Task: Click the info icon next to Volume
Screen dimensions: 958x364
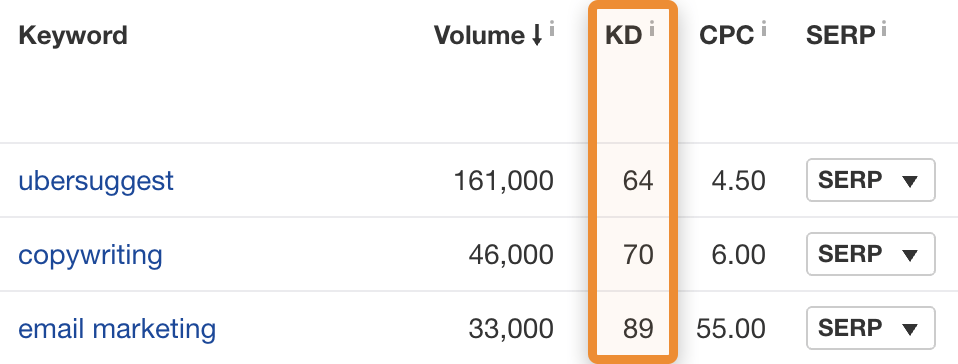Action: [x=552, y=28]
